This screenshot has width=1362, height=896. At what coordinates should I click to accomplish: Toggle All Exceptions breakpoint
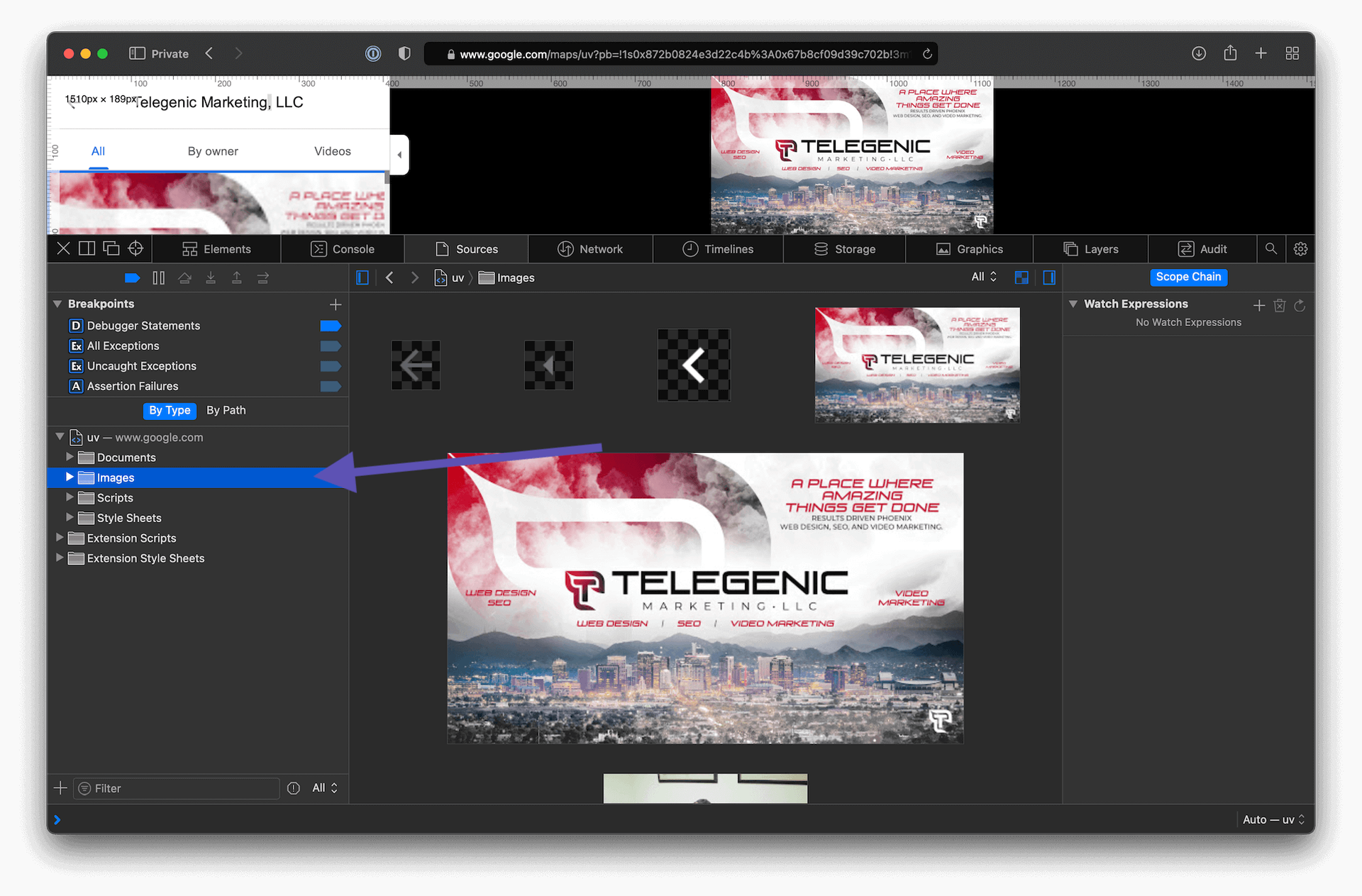331,346
